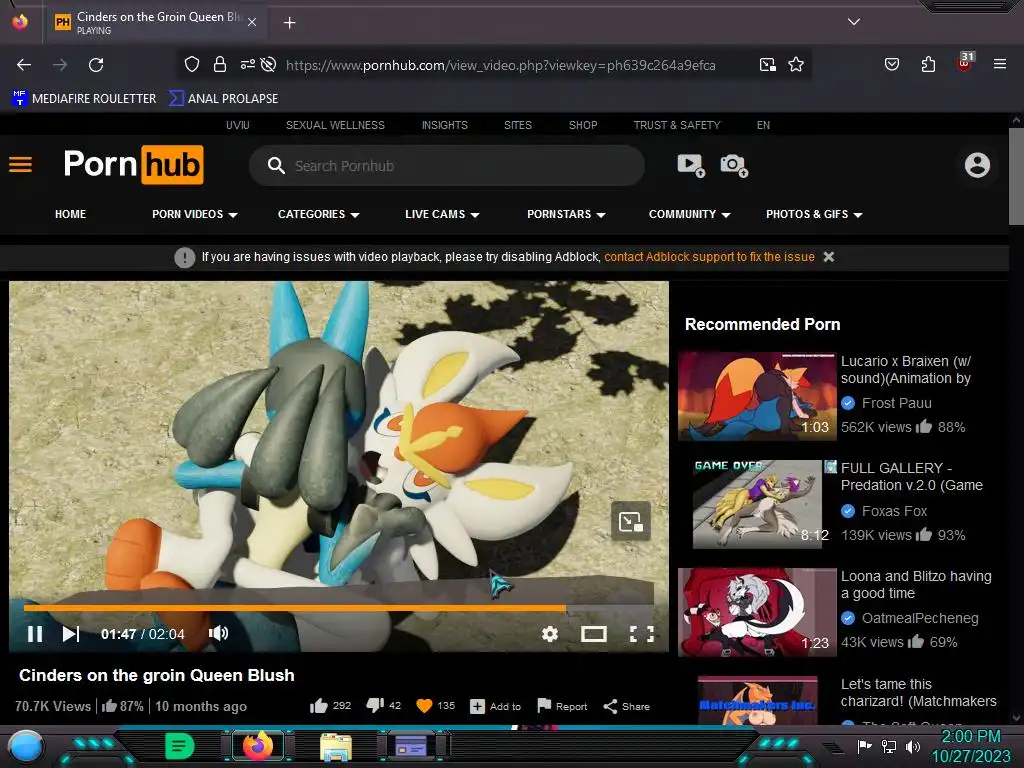
Task: View site security via padlock icon
Action: 220,65
